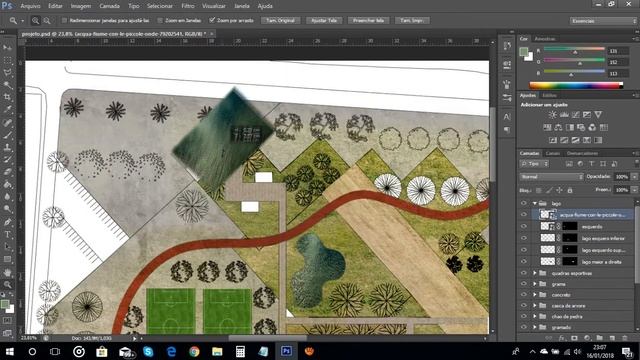Toggle 'Zoom em janelas' checkbox
Screen dimensions: 640x360
(160, 20)
